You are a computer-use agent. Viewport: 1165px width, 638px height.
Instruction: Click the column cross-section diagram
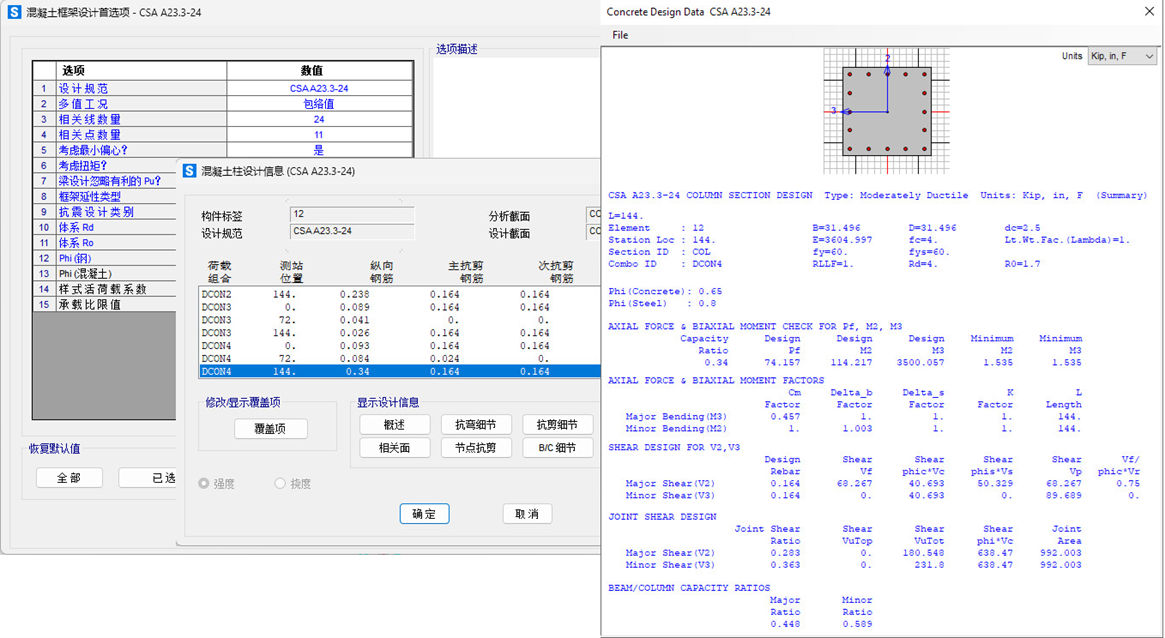886,111
